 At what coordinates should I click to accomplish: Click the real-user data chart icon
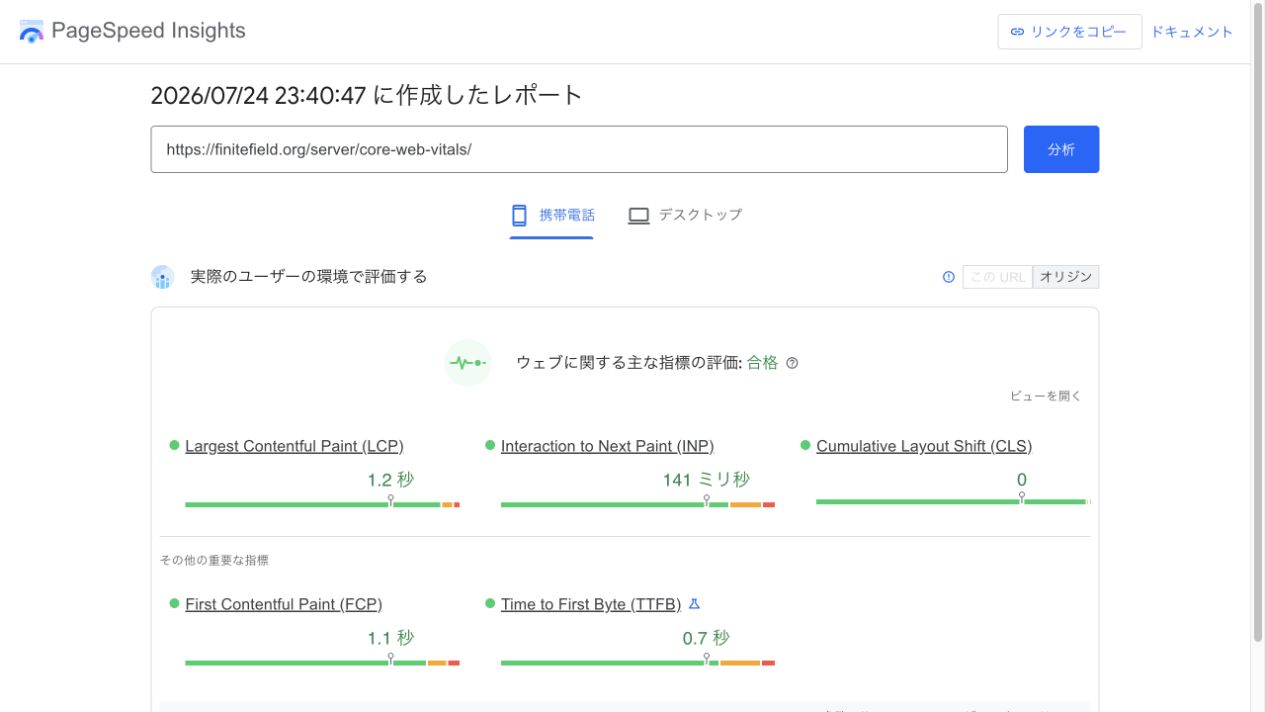pyautogui.click(x=163, y=277)
